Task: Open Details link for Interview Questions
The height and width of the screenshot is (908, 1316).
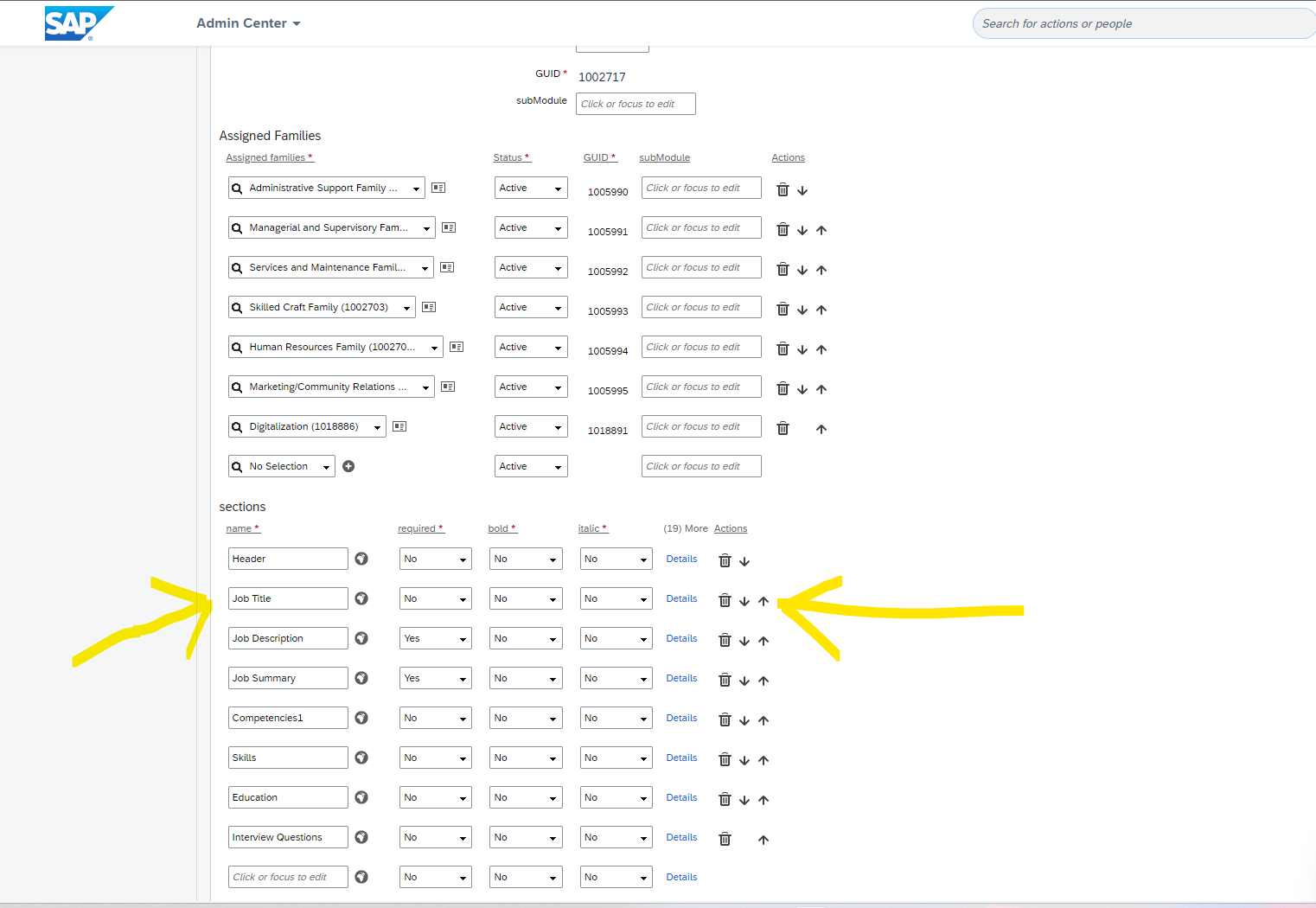Action: pyautogui.click(x=681, y=837)
